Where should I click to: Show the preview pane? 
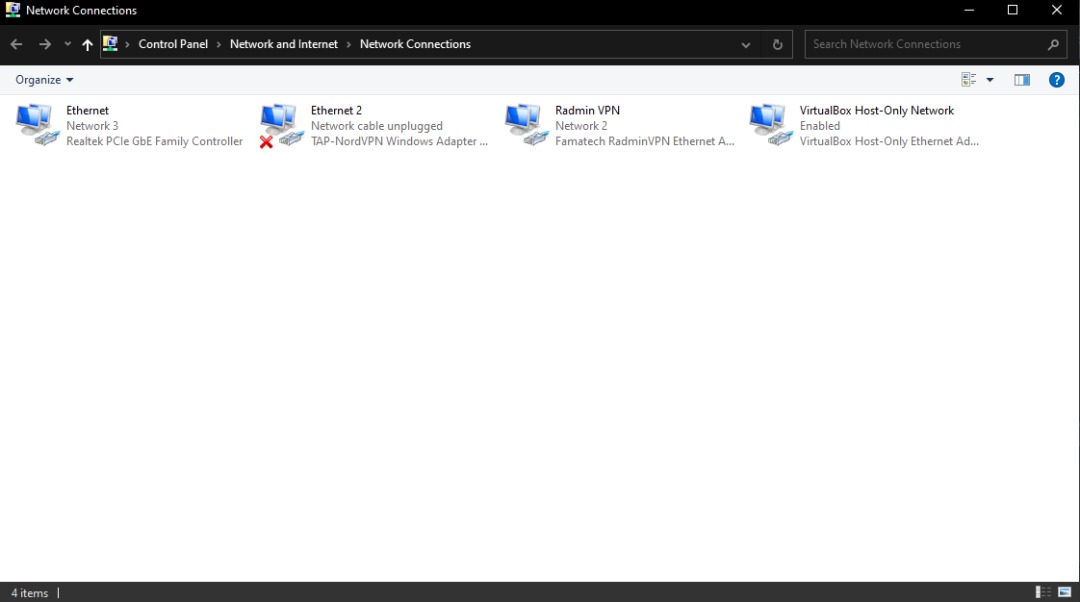pos(1021,80)
